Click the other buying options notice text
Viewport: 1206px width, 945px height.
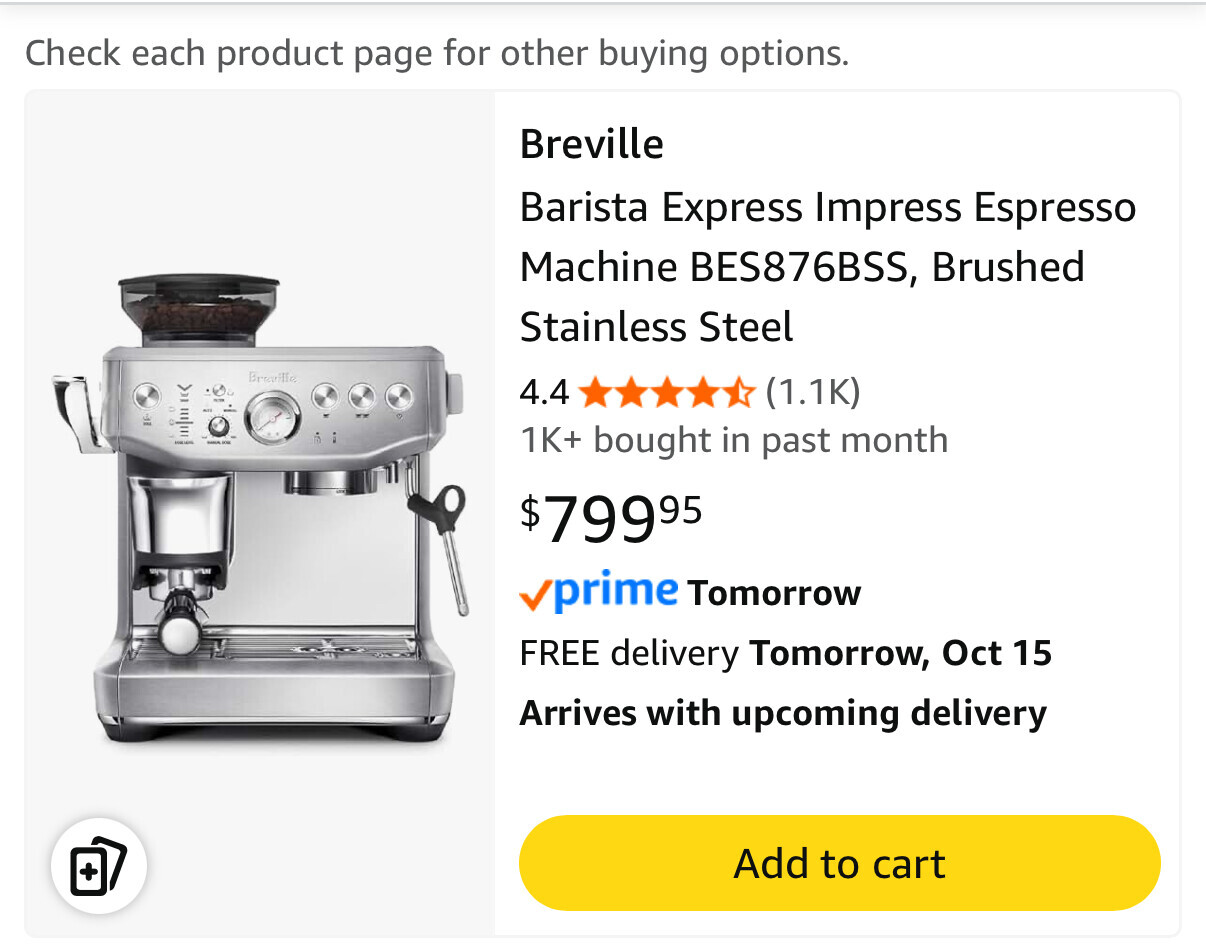click(436, 53)
